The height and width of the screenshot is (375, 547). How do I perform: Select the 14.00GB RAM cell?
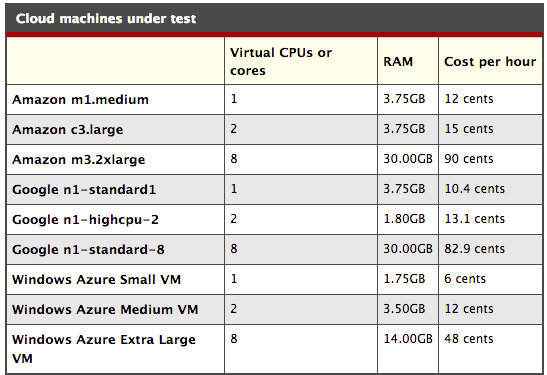point(408,339)
